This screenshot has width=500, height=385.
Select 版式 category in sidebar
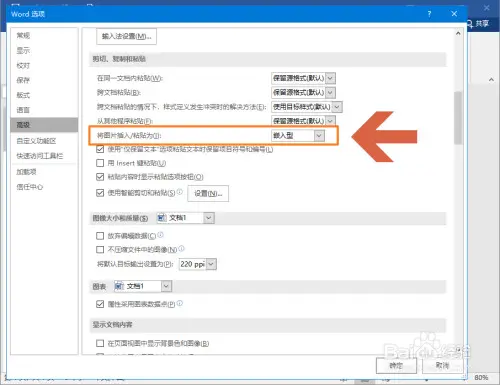coord(44,95)
